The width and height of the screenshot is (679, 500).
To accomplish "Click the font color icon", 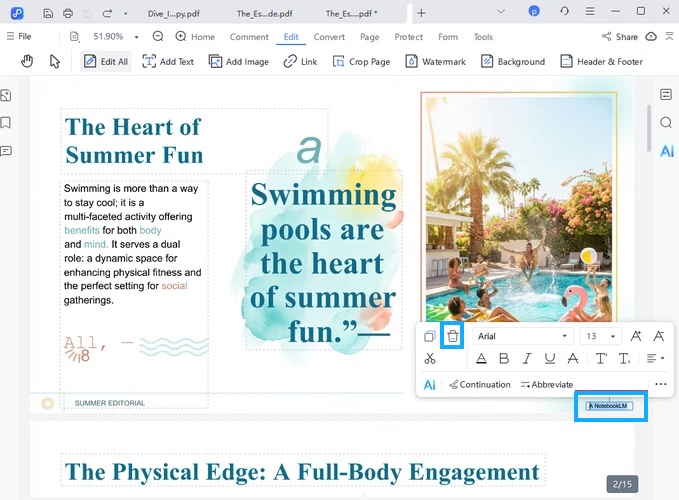I will coord(481,359).
